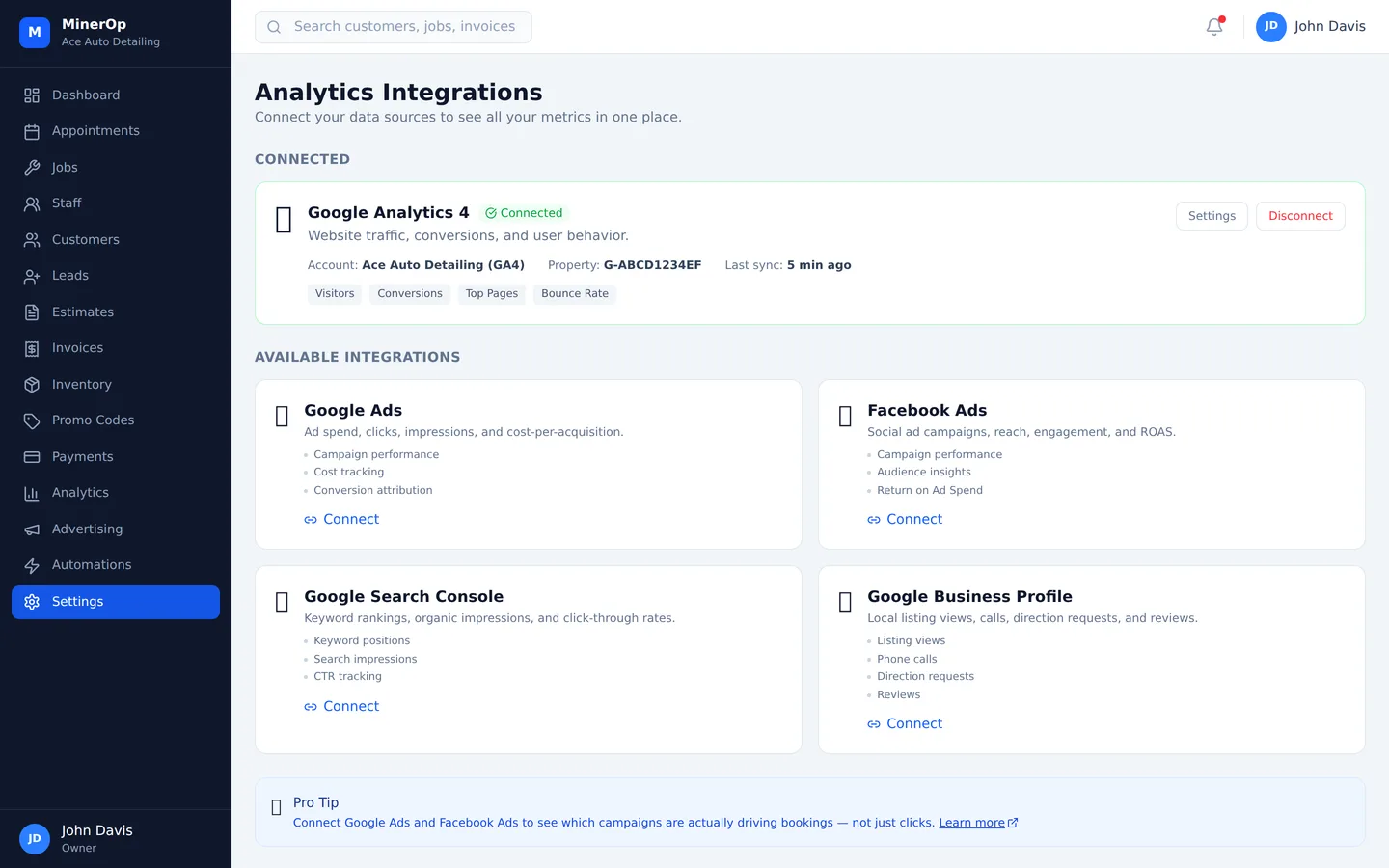Connect Google Search Console
Viewport: 1389px width, 868px height.
(x=341, y=705)
